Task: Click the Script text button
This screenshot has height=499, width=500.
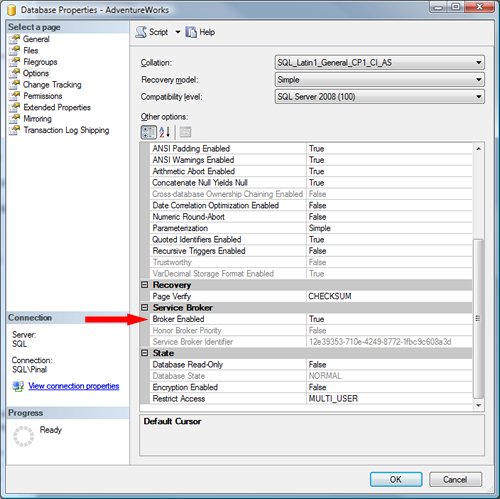Action: pyautogui.click(x=158, y=32)
